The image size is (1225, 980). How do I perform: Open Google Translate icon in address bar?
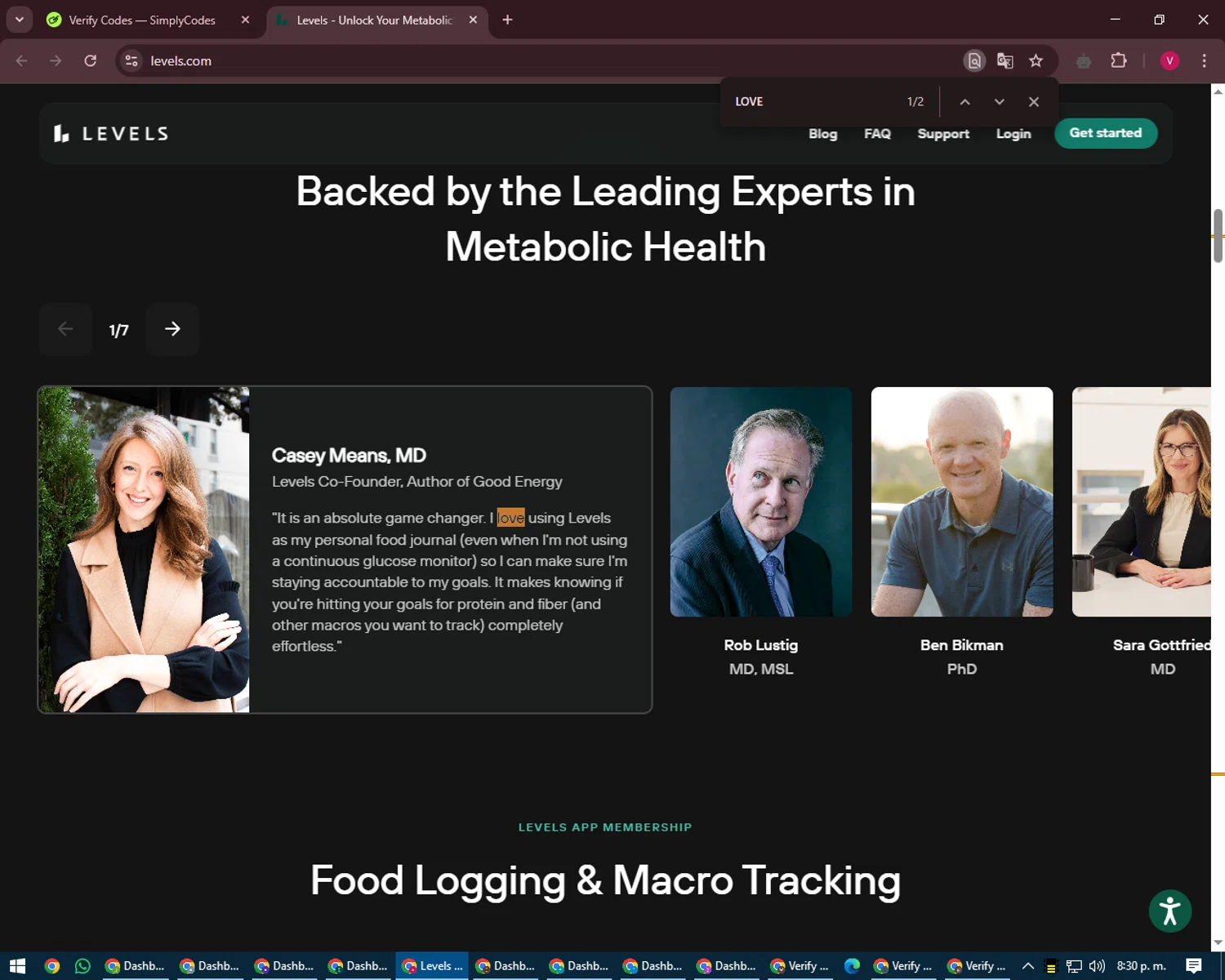pos(1004,61)
